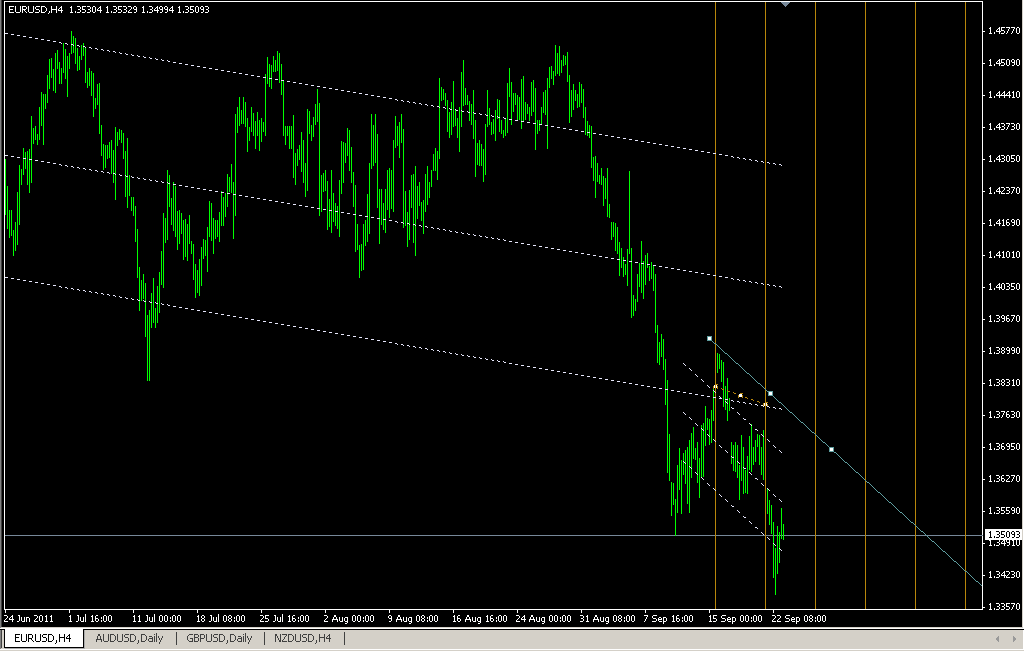Click the 24 Jun 2011 date label

click(x=29, y=618)
